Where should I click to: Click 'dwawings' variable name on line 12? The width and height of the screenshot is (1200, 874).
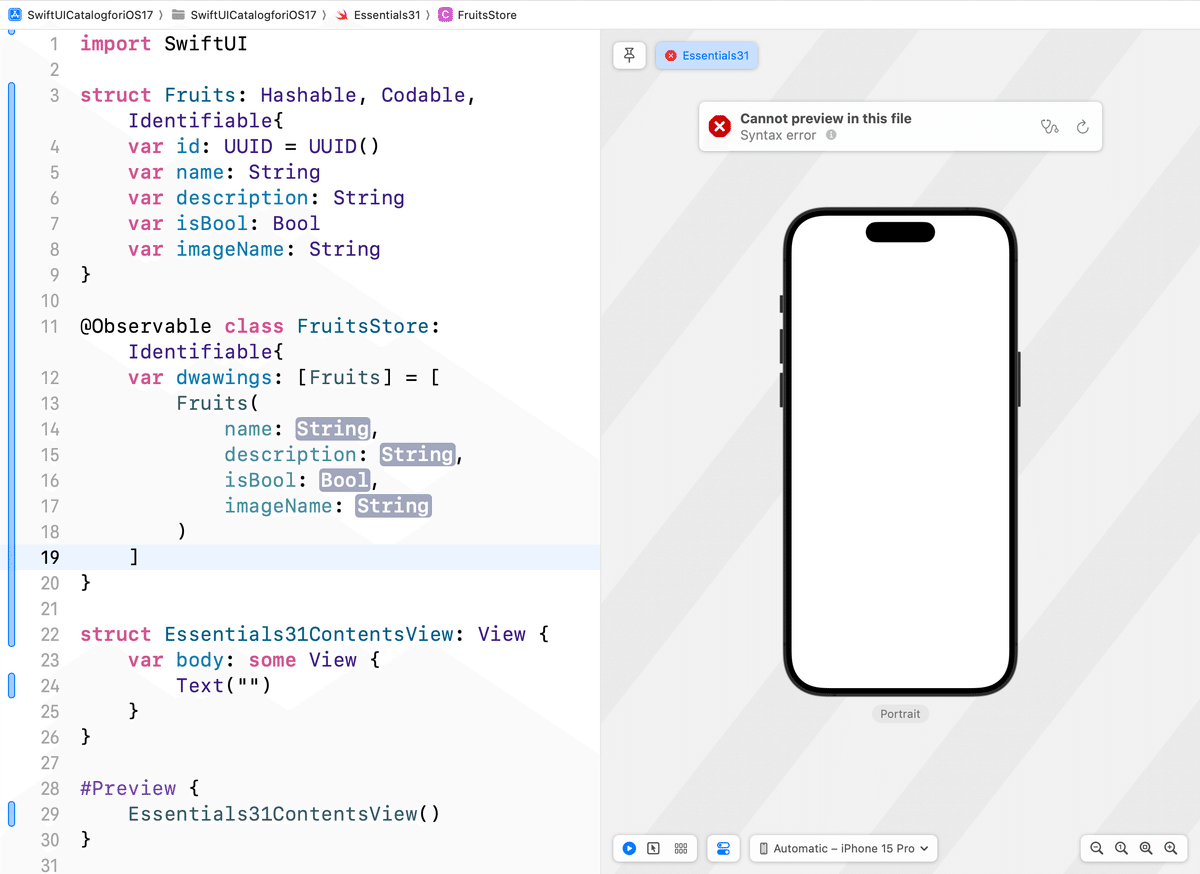224,377
